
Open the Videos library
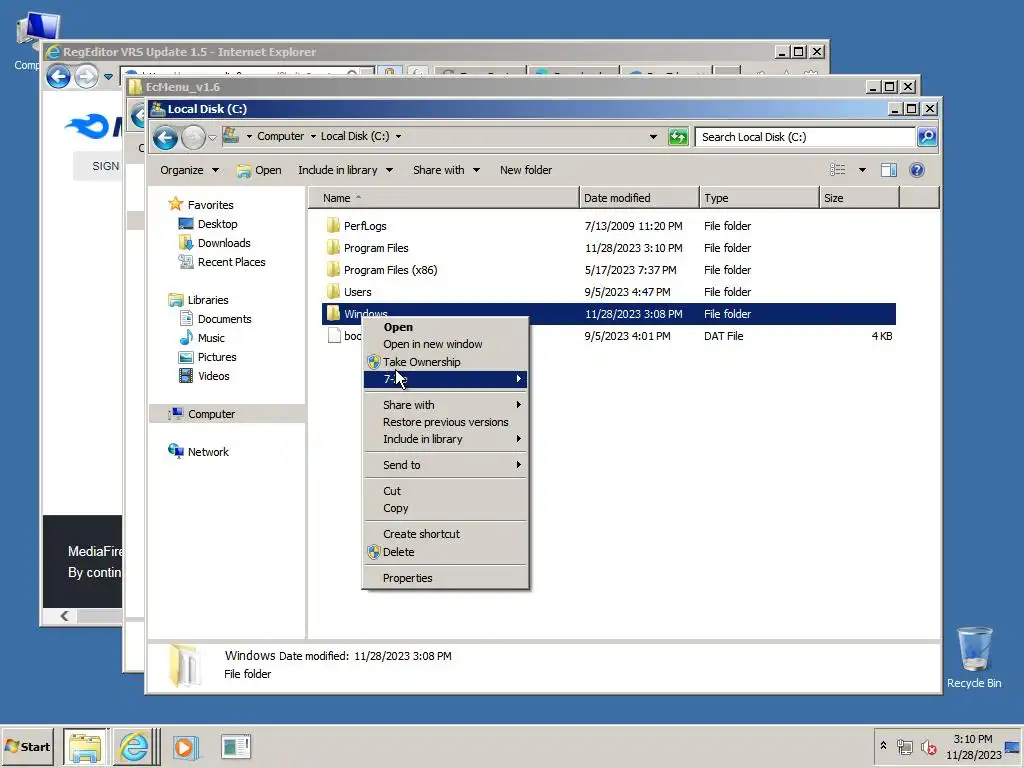point(214,376)
